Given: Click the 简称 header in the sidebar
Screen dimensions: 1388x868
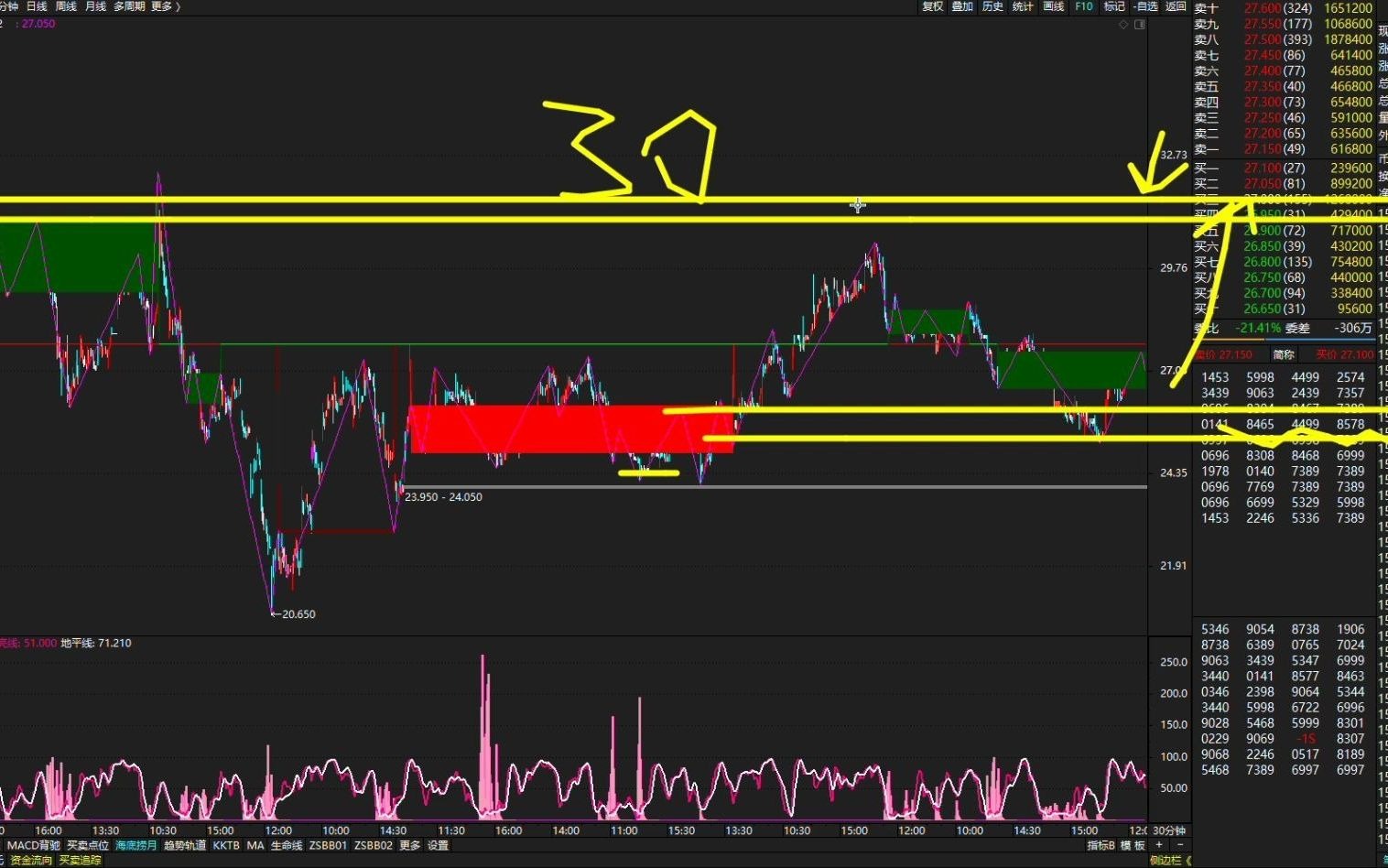Looking at the screenshot, I should pos(1284,354).
